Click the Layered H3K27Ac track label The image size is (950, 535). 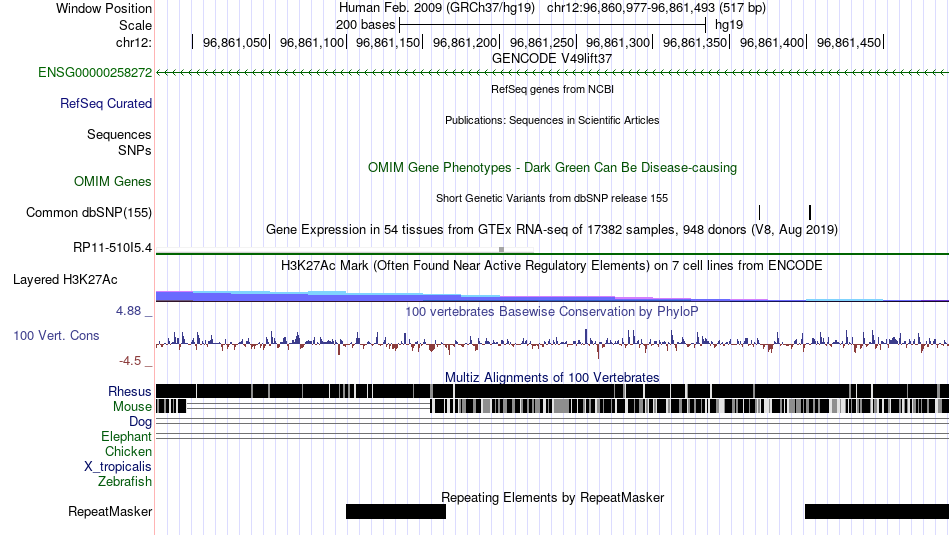pos(65,280)
